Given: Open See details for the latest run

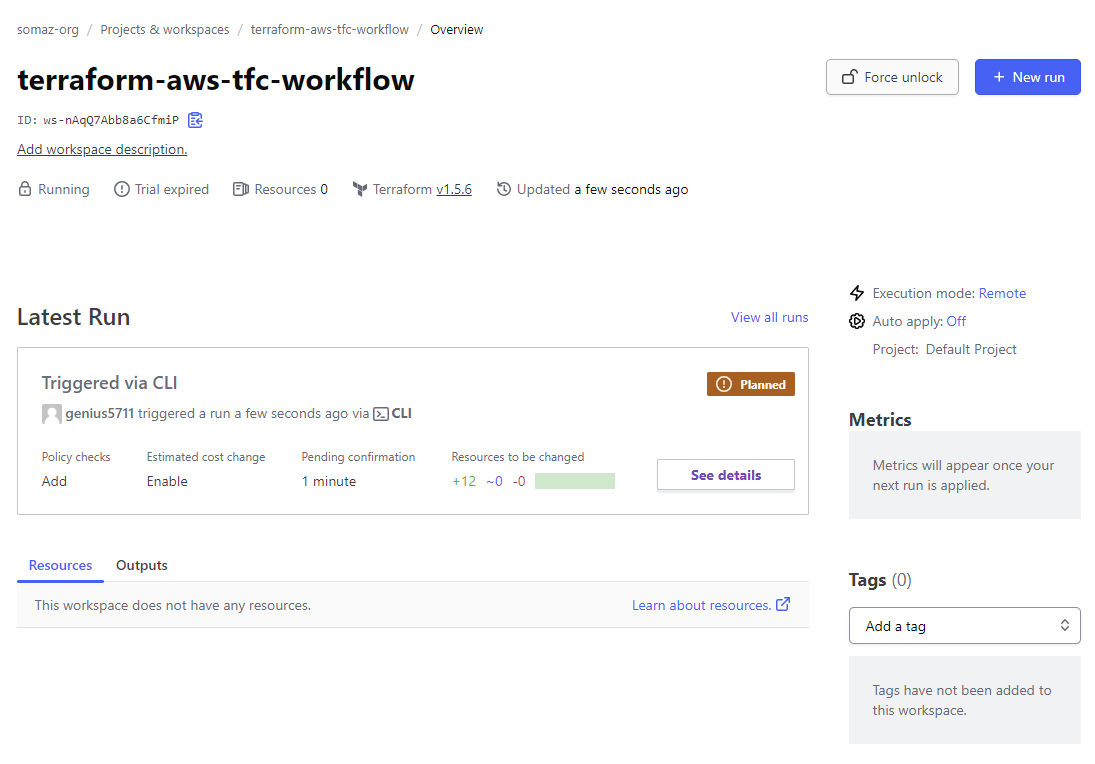Looking at the screenshot, I should (726, 476).
